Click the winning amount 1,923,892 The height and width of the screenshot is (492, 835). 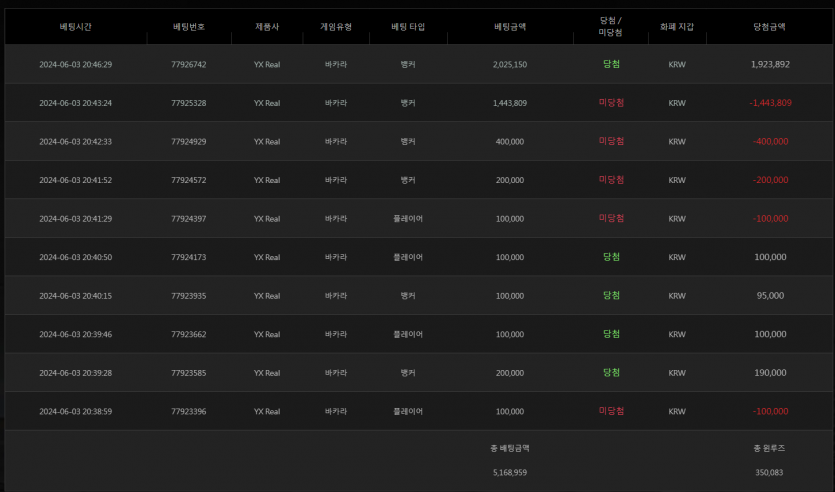tap(770, 64)
